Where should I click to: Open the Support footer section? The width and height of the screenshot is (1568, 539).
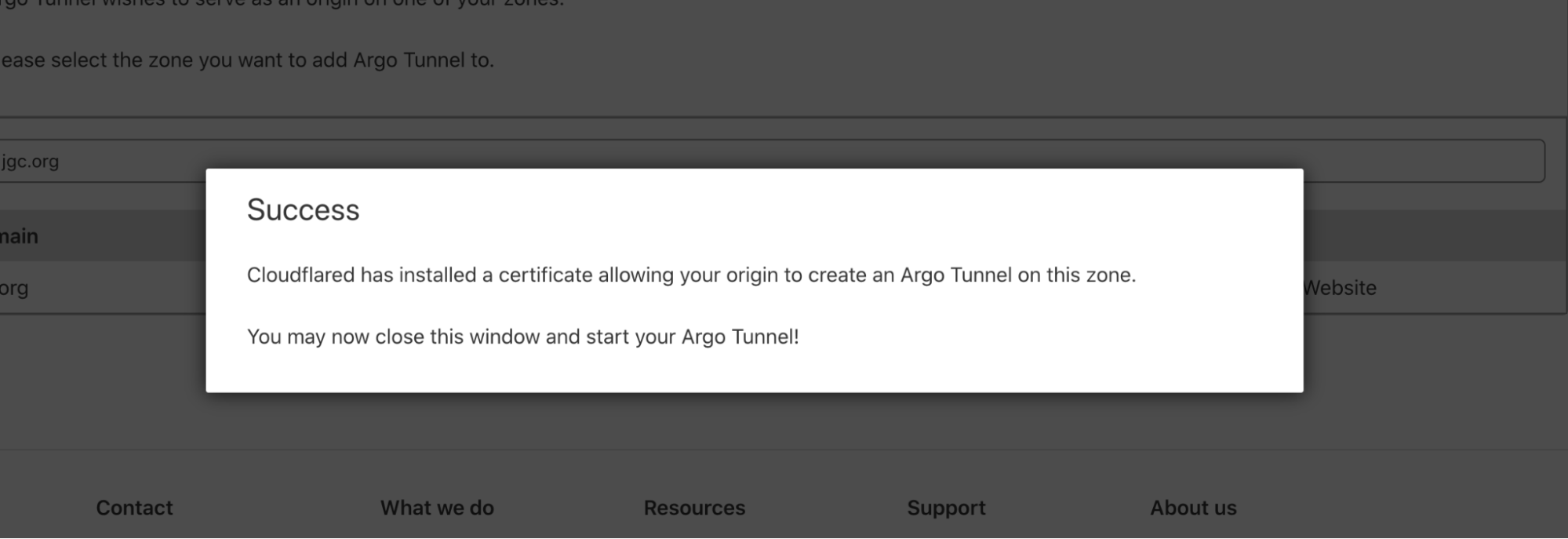coord(946,508)
